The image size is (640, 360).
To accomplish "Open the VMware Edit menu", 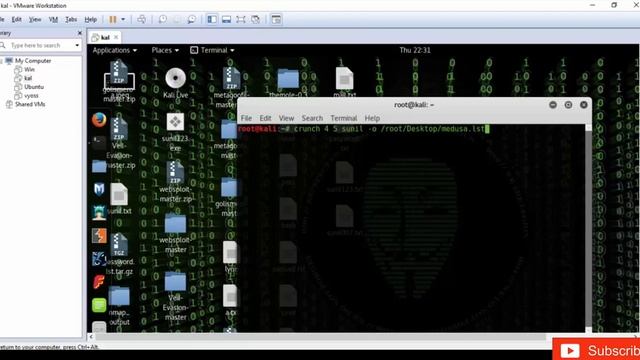I will 16,19.
